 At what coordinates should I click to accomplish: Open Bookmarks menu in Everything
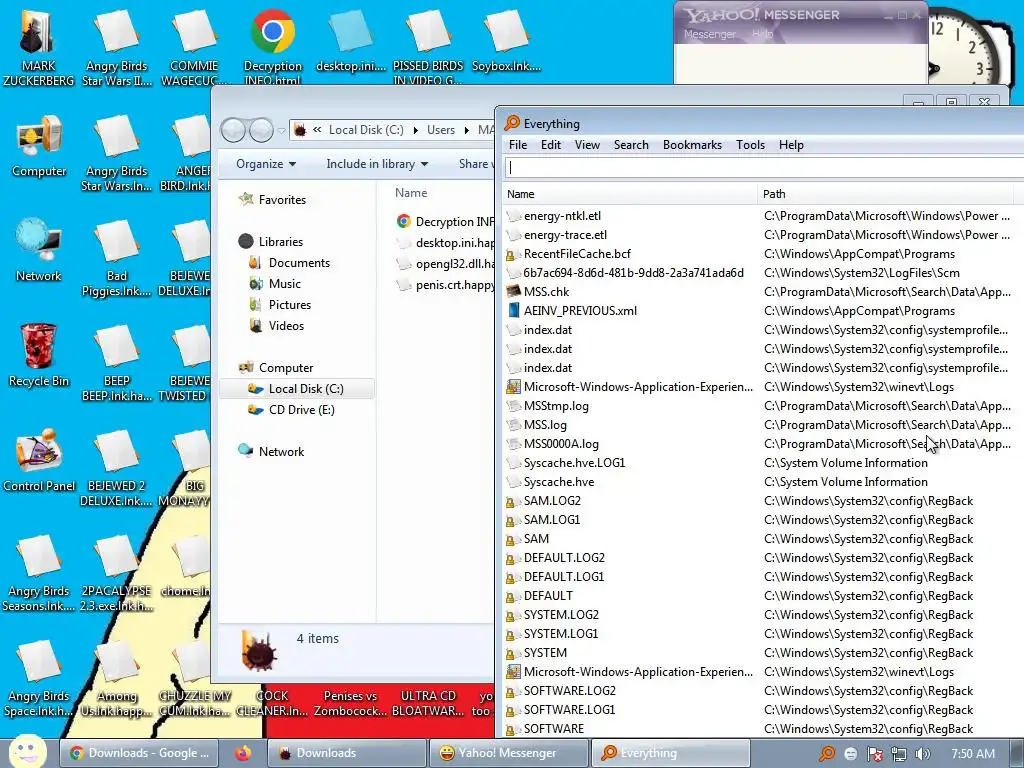pyautogui.click(x=692, y=145)
